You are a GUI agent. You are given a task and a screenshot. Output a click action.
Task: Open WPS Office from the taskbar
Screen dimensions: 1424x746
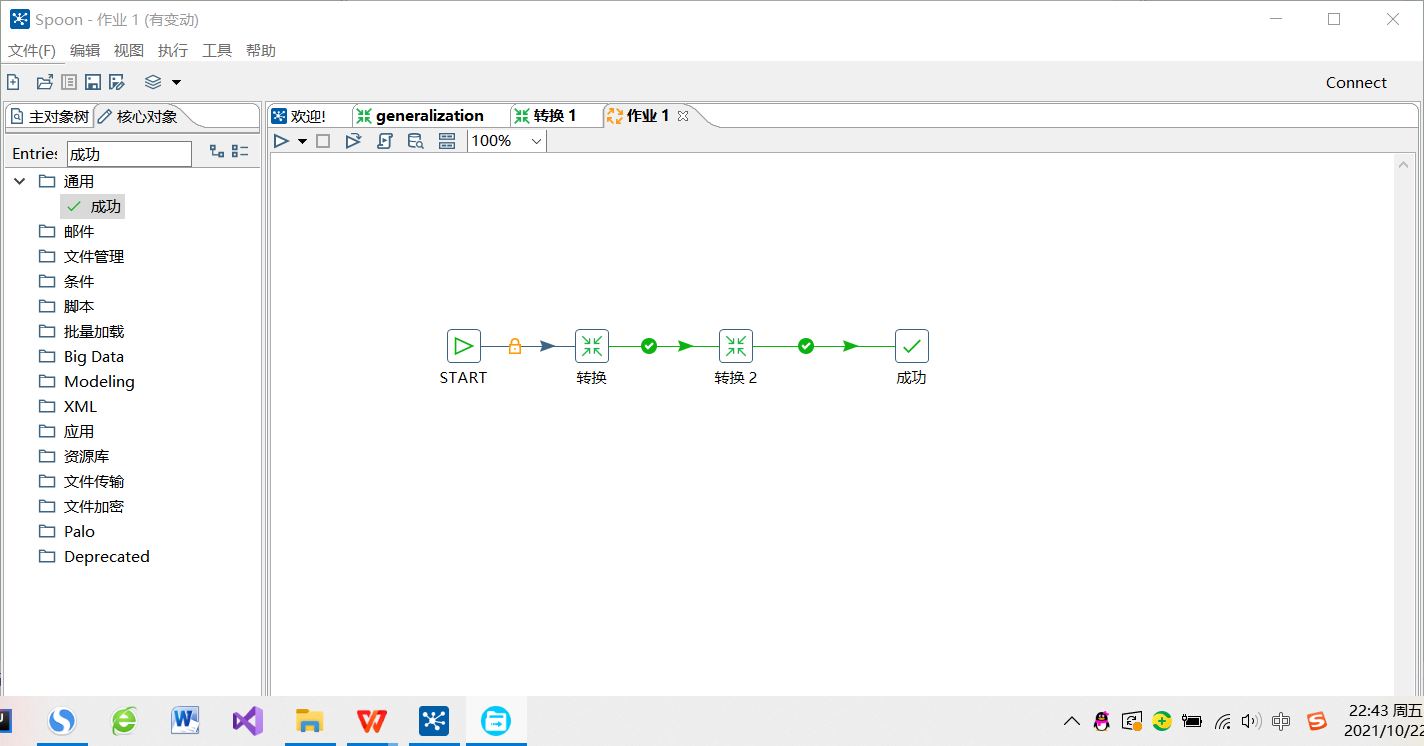[372, 720]
